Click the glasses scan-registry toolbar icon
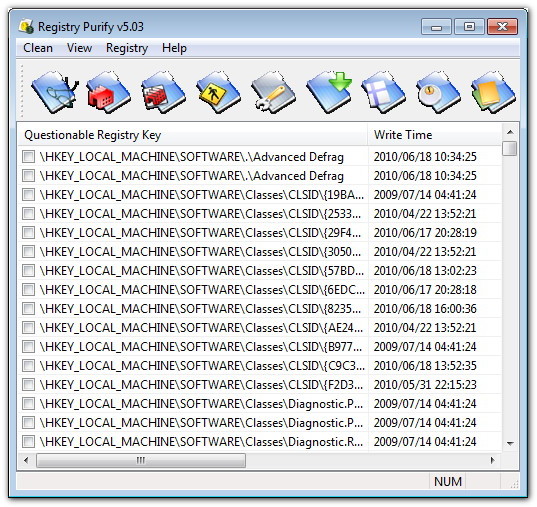Screen dimensions: 537x507 click(x=54, y=92)
